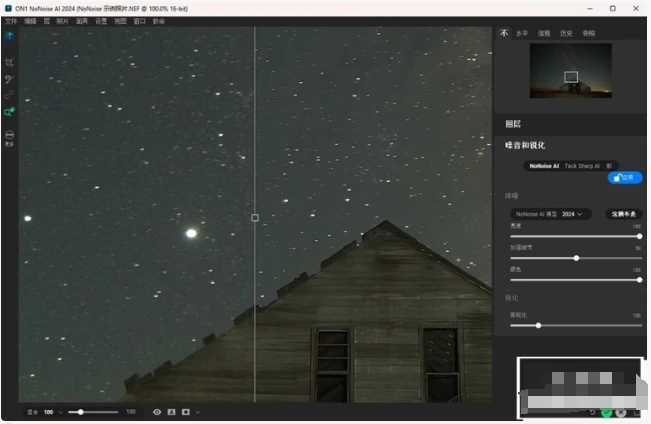Click the gray X cancel button at bottom right
This screenshot has height=424, width=651.
[621, 412]
